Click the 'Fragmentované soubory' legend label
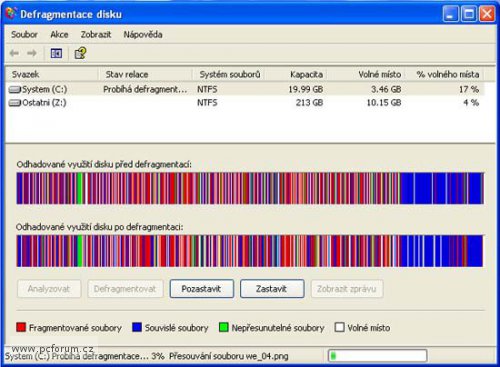Screen dimensions: 500x367 75,328
